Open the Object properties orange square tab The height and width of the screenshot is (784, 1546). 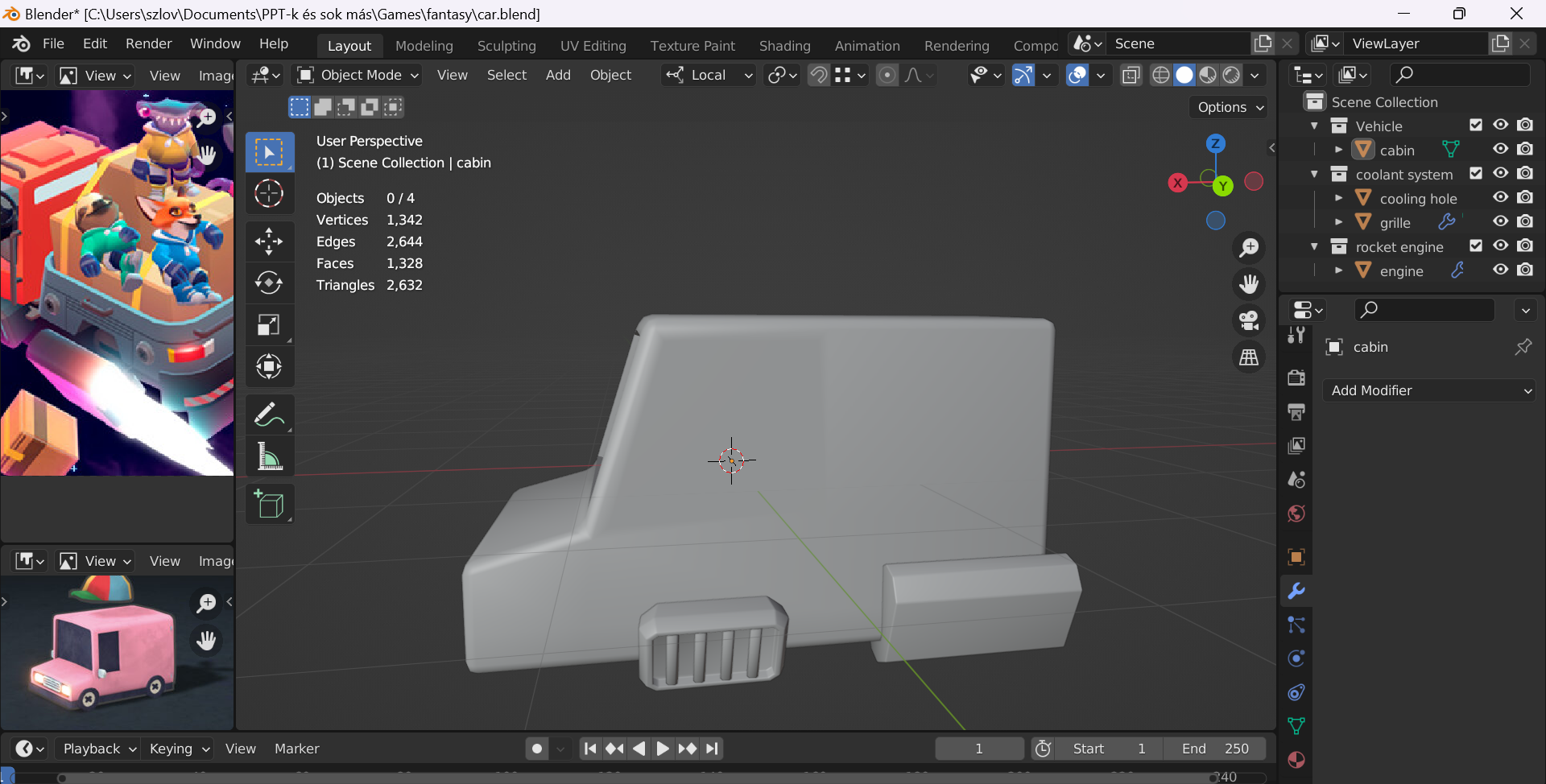coord(1296,557)
